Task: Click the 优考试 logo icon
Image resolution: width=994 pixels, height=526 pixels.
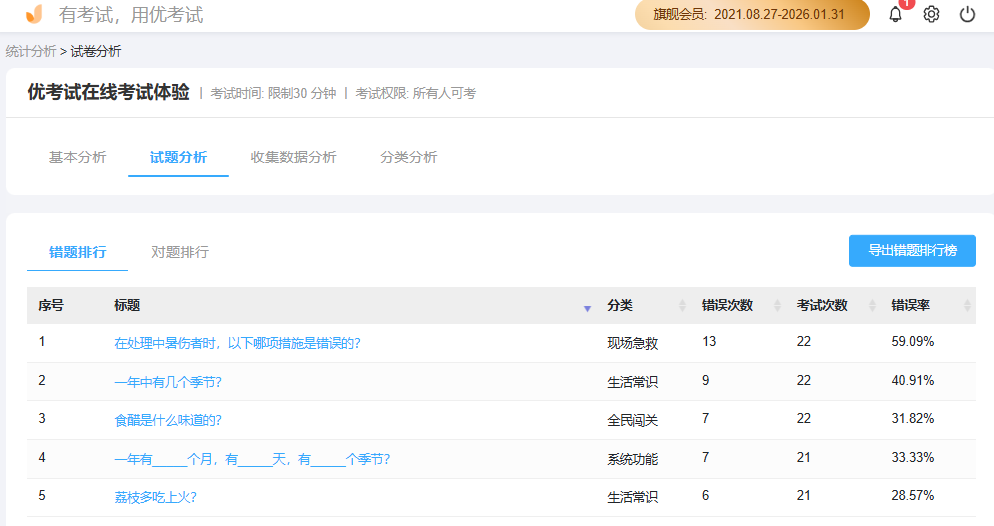Action: (34, 14)
